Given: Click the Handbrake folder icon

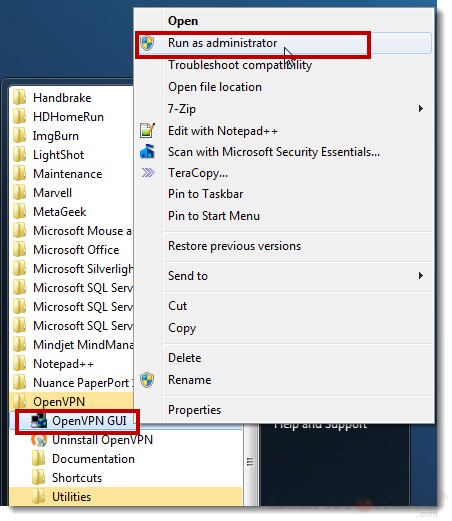Looking at the screenshot, I should pyautogui.click(x=19, y=98).
